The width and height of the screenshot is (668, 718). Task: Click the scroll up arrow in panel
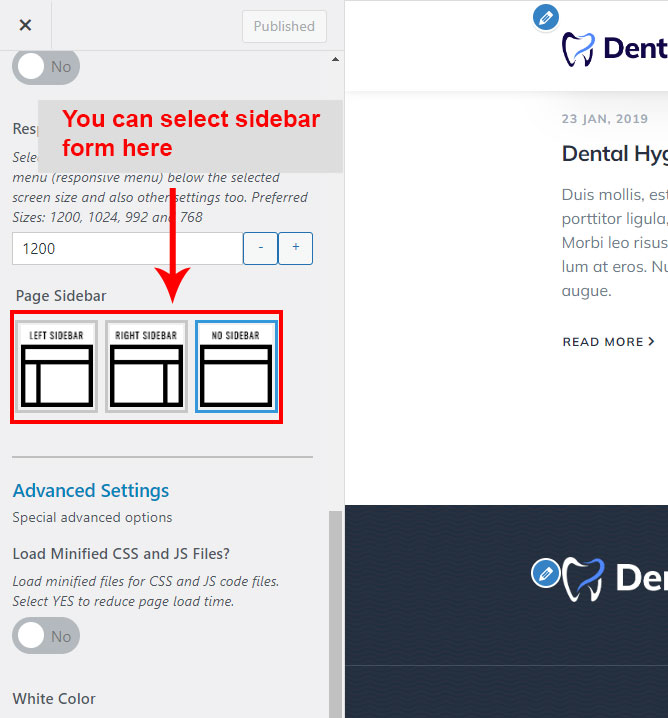(334, 61)
